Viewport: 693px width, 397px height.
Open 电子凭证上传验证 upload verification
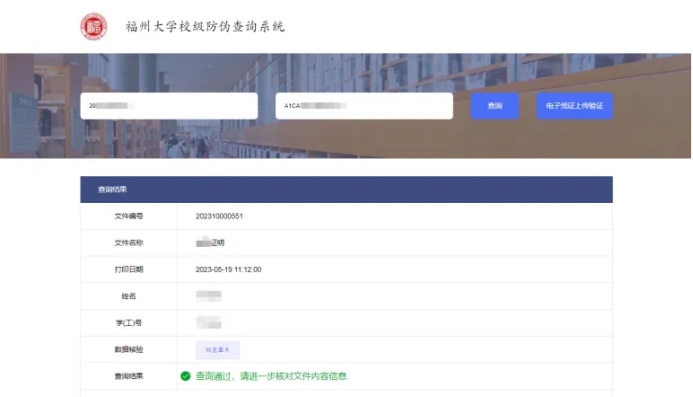click(575, 106)
